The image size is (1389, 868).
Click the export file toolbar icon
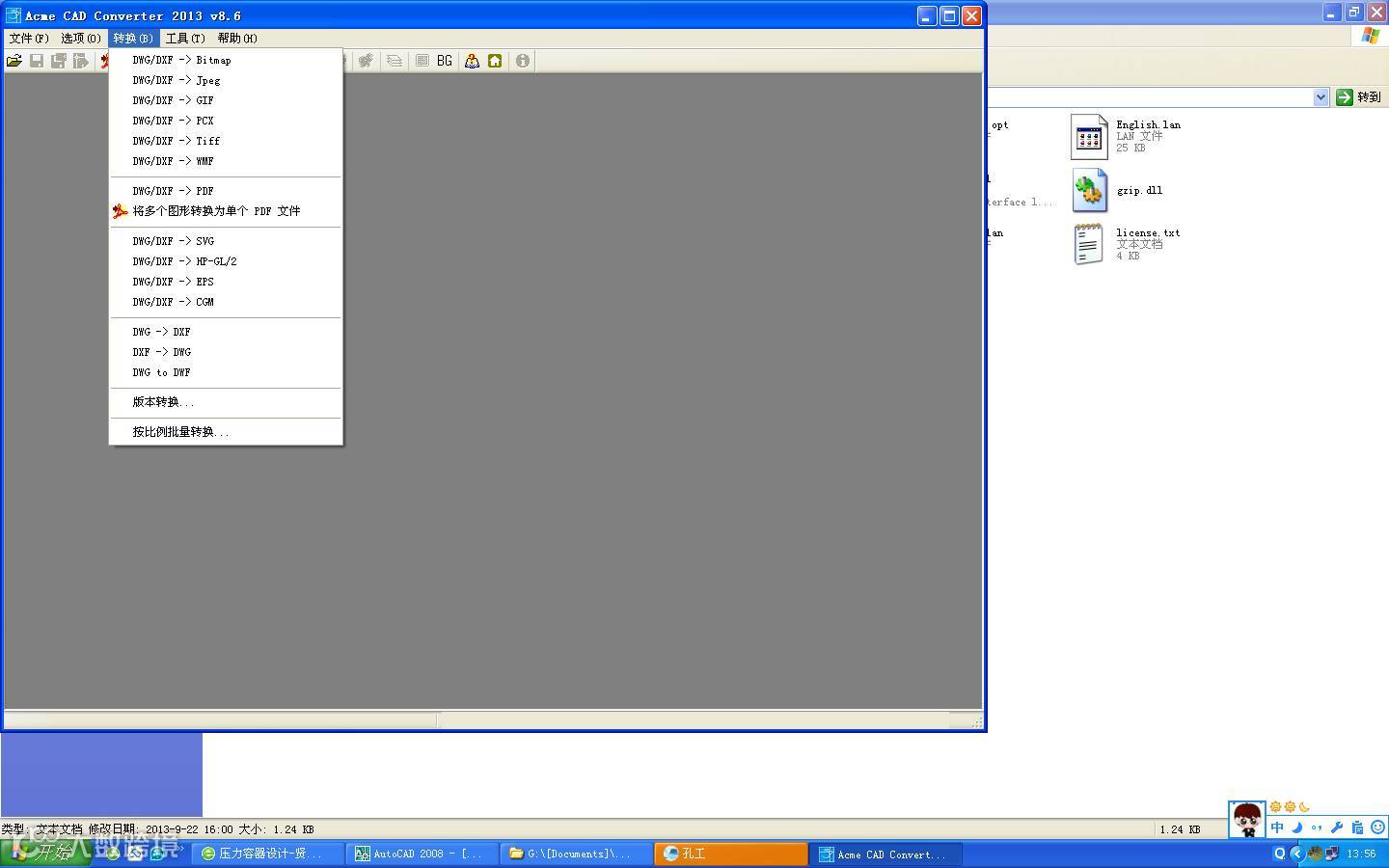coord(81,61)
